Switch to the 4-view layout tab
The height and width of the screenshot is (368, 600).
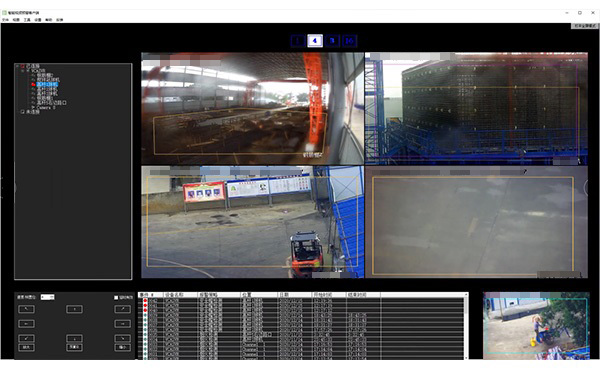pos(315,41)
